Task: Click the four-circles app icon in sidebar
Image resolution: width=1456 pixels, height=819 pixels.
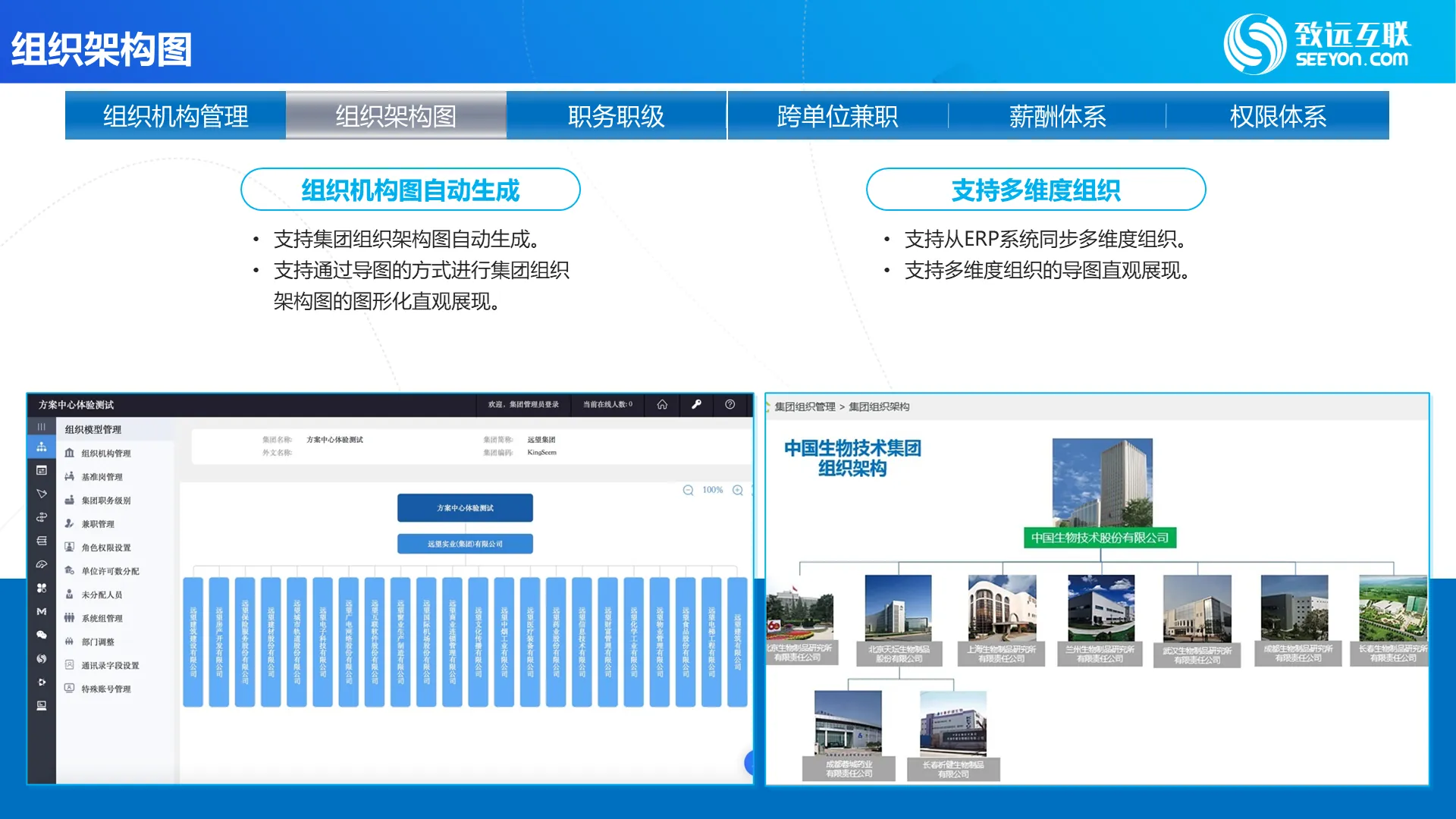Action: click(x=42, y=588)
